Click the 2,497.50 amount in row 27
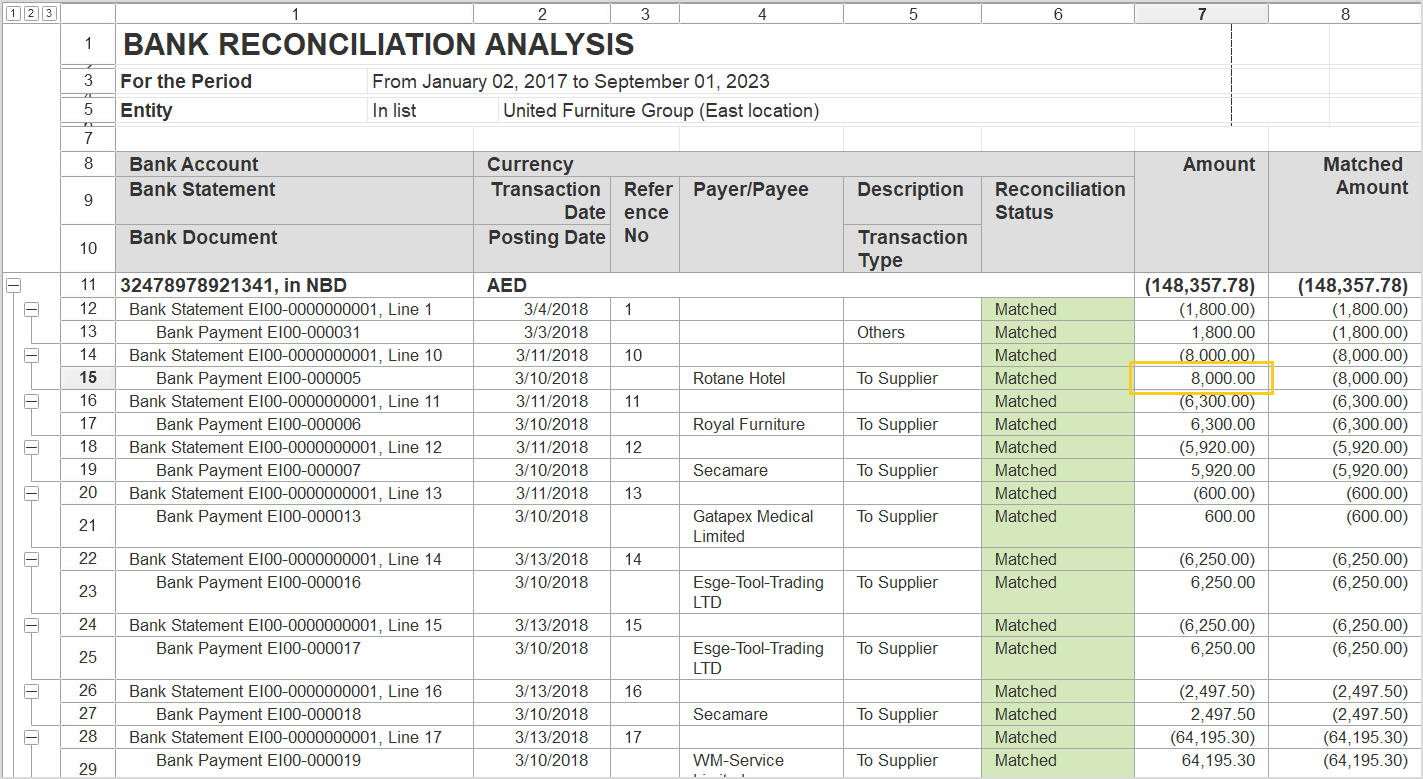1423x779 pixels. [x=1202, y=714]
